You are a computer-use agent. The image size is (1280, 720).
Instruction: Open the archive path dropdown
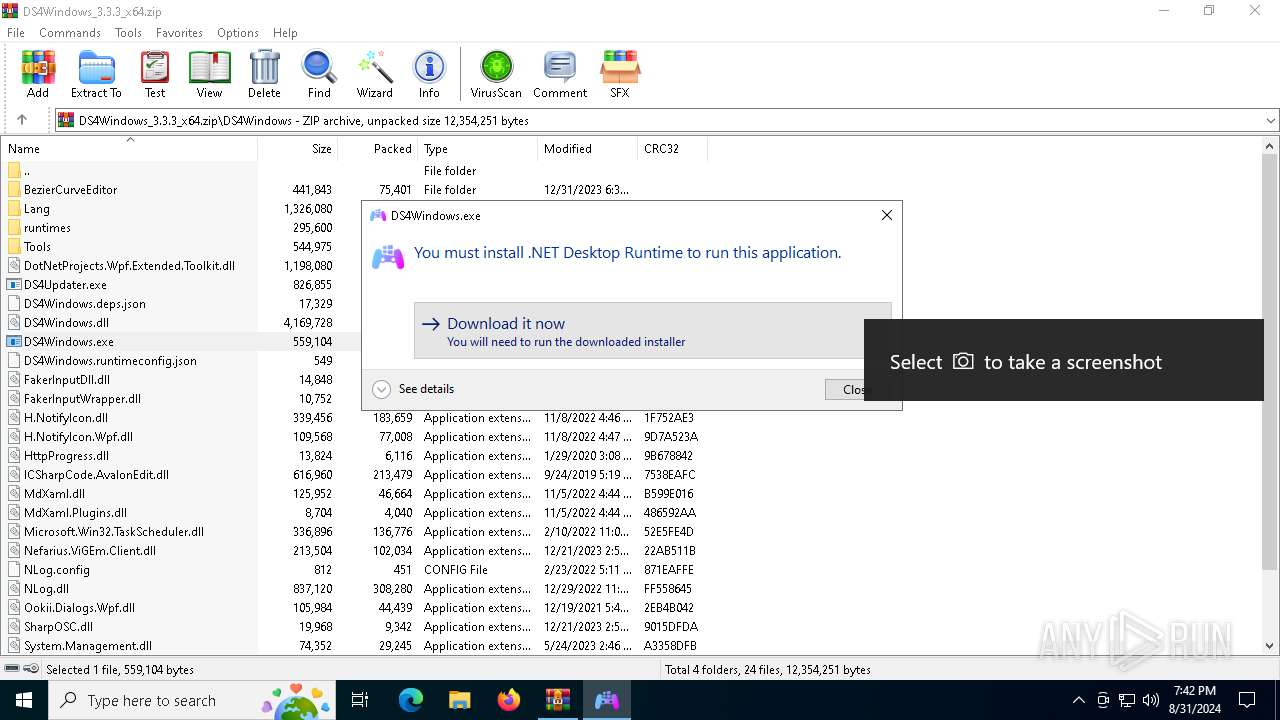click(1271, 121)
